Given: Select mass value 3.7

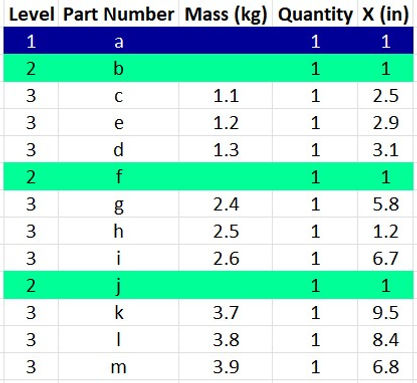Looking at the screenshot, I should click(226, 312).
